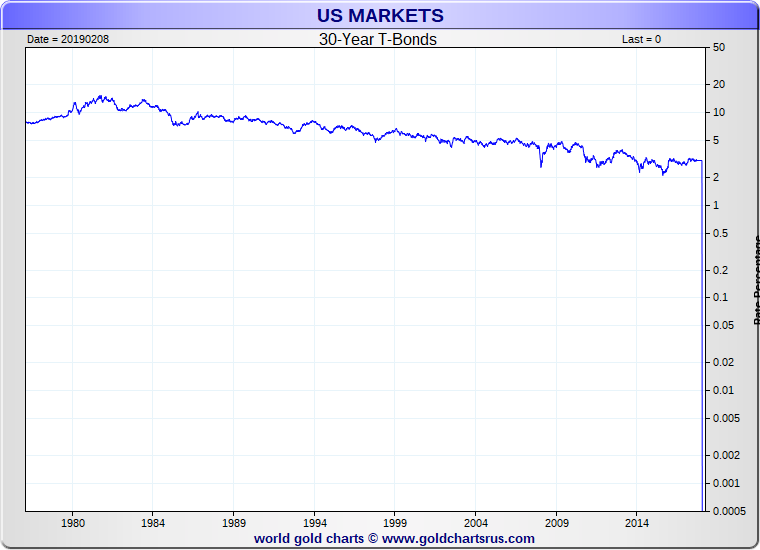Click the y-axis value 20
This screenshot has width=760, height=550.
tap(719, 84)
